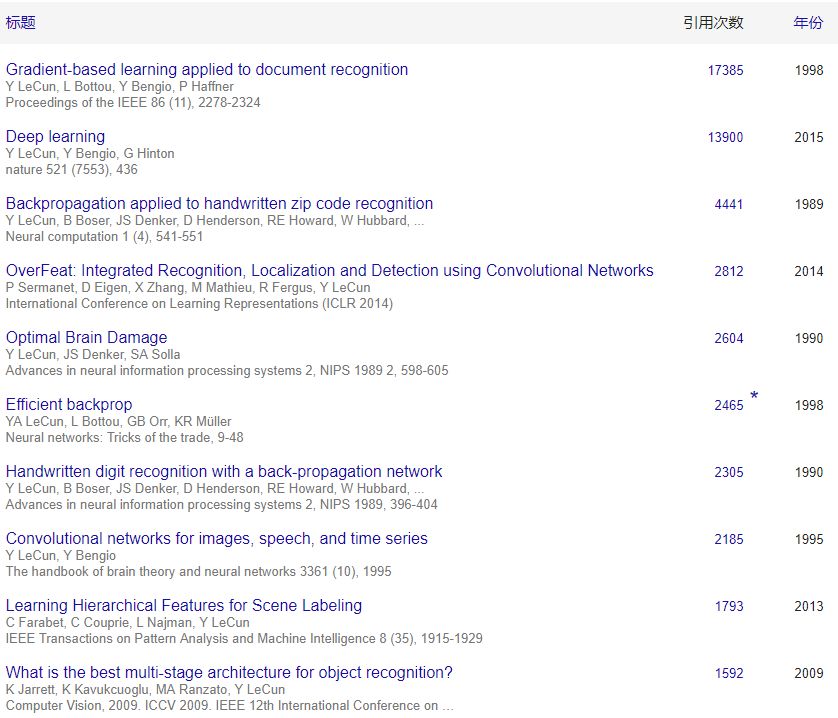Open the OverFeat paper title link
This screenshot has height=718, width=838.
click(x=329, y=271)
